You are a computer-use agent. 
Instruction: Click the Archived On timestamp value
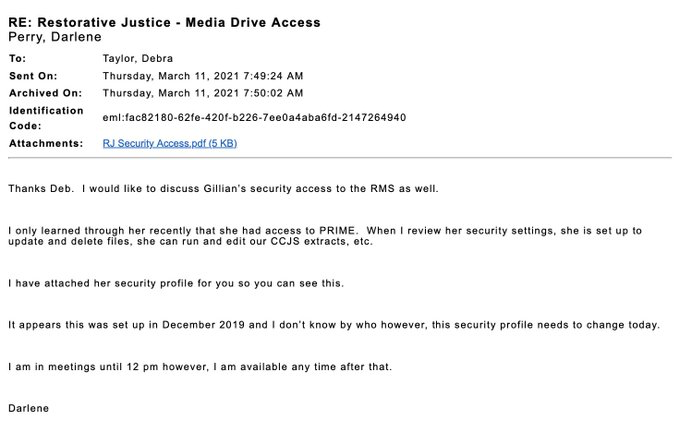[203, 93]
